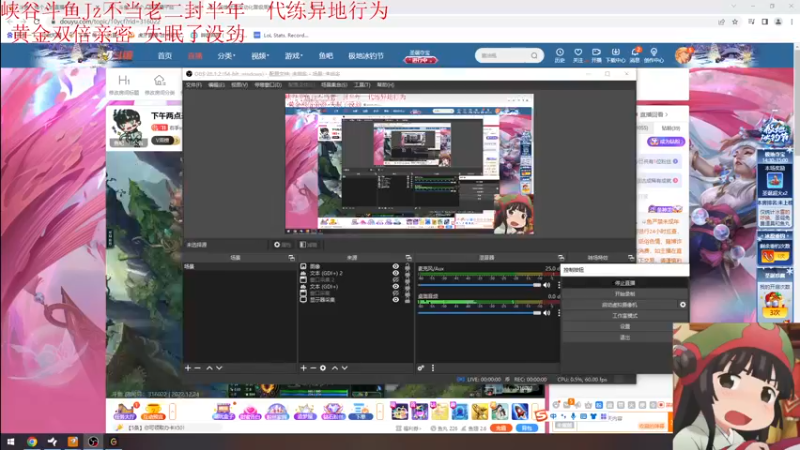Screen dimensions: 800x450
Task: Open Chrome from the taskbar
Action: click(32, 442)
